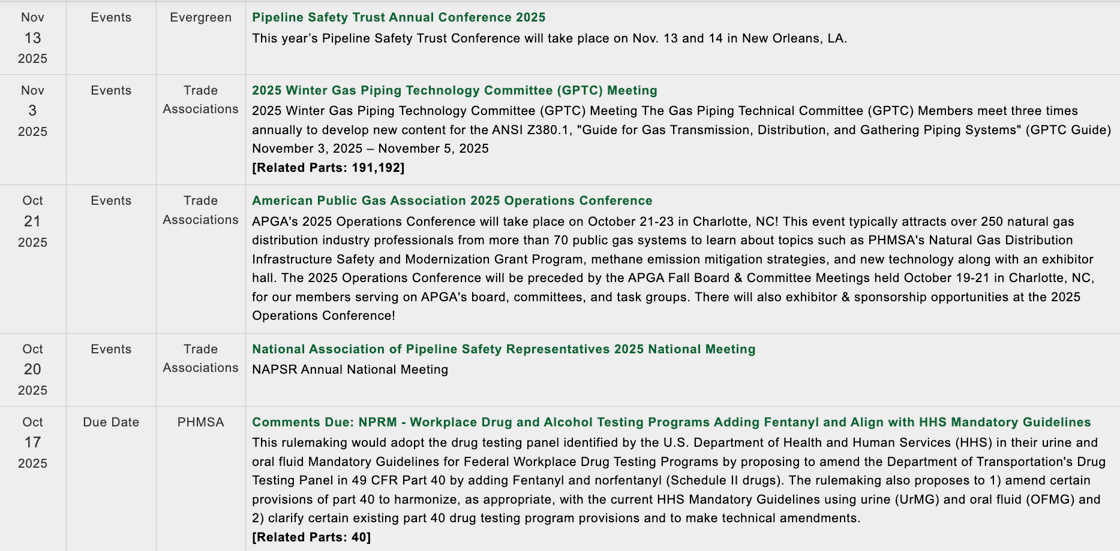The width and height of the screenshot is (1120, 551).
Task: Open Pipeline Safety Trust Annual Conference 2025 link
Action: pos(398,18)
